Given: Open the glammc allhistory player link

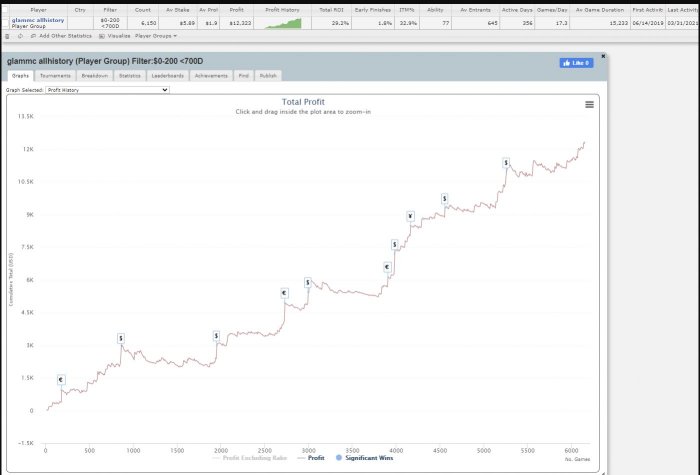Looking at the screenshot, I should pos(38,20).
